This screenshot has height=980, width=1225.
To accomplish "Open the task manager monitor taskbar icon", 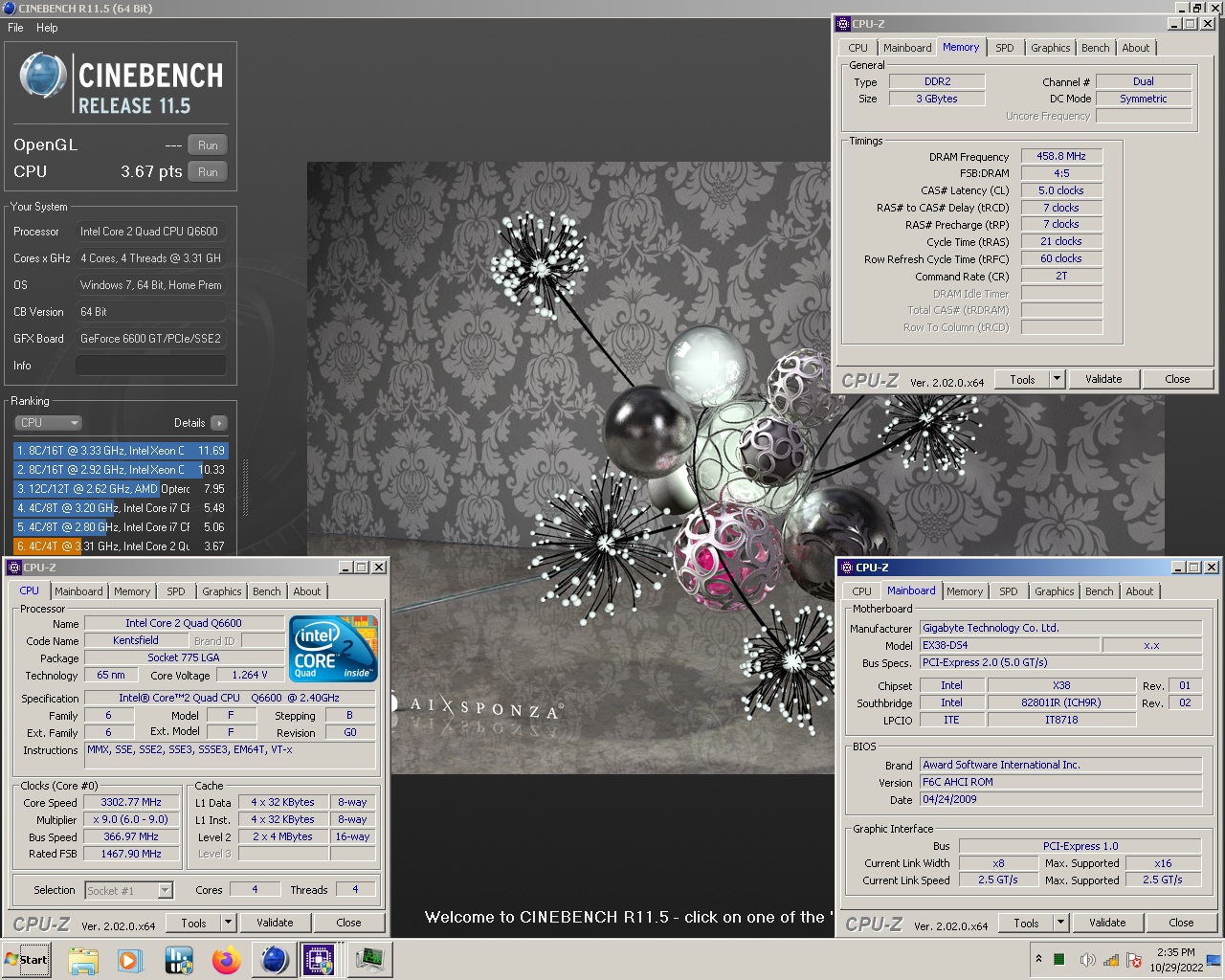I will [x=369, y=960].
